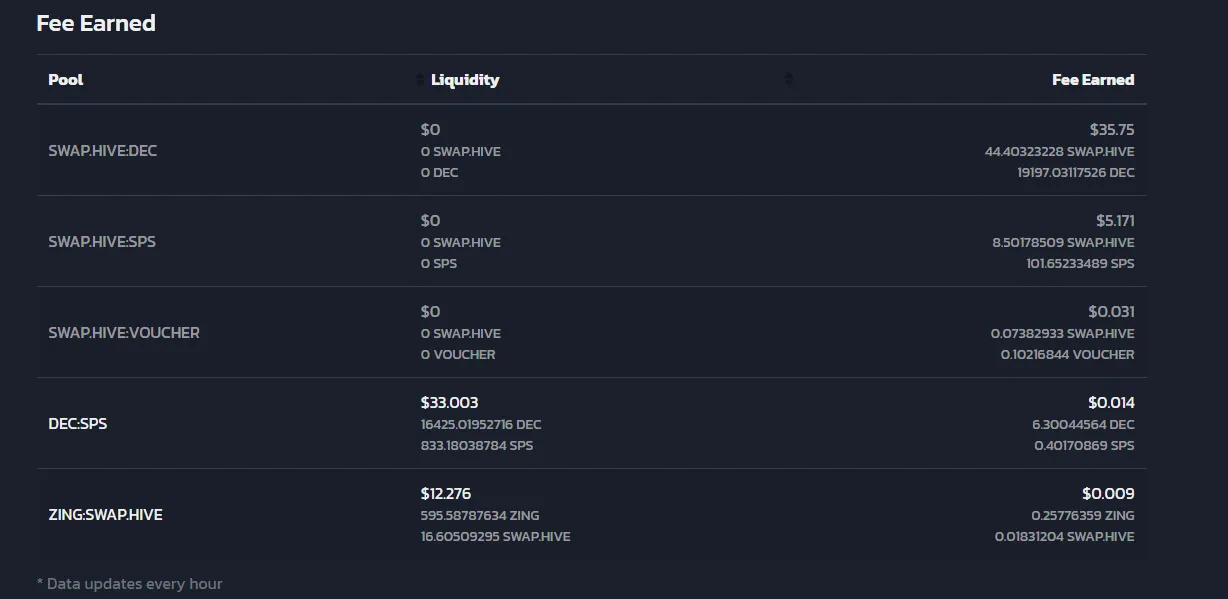This screenshot has height=599, width=1228.
Task: Click the 595.58787634 ZING amount
Action: pos(480,515)
